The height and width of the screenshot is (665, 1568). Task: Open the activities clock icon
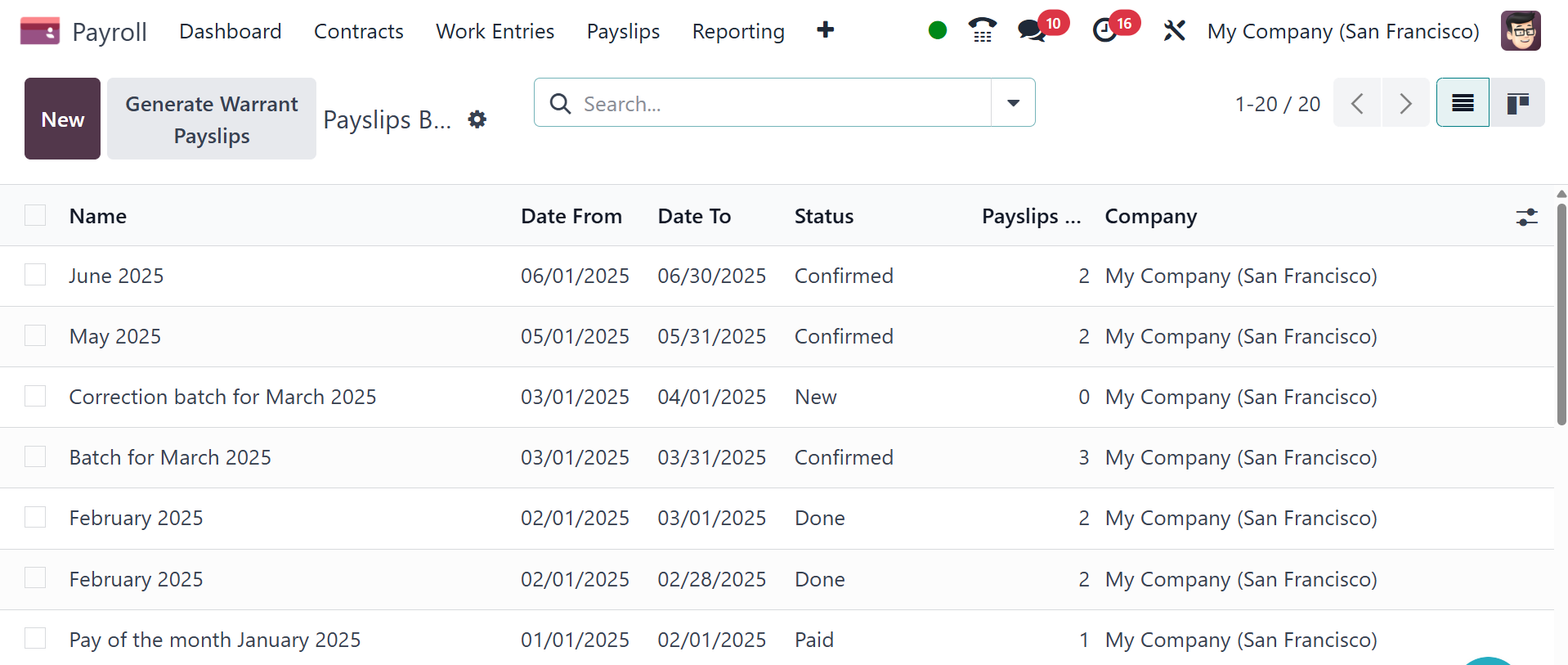click(1104, 31)
